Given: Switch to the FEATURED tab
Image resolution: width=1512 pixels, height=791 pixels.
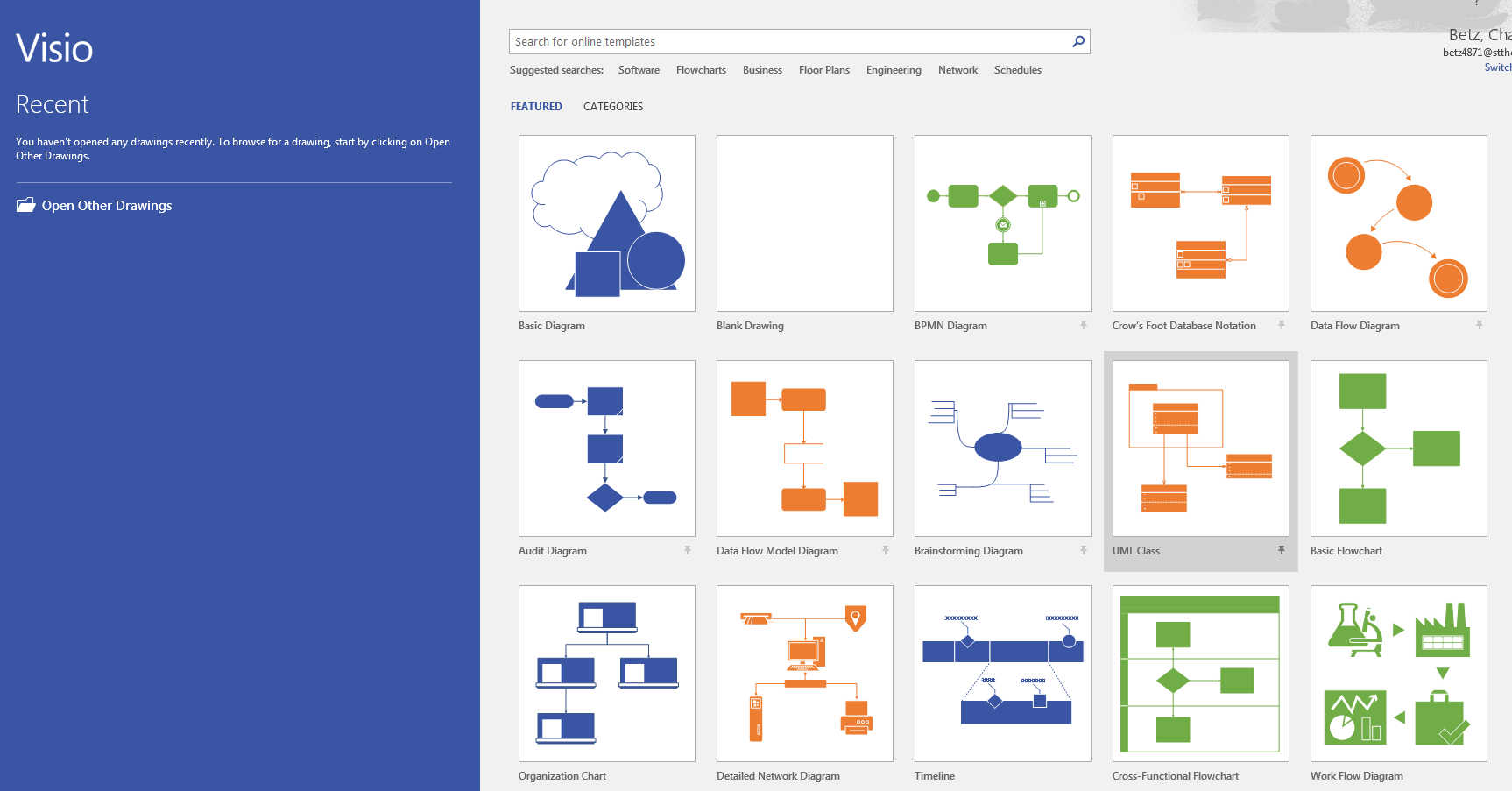Looking at the screenshot, I should (x=536, y=107).
